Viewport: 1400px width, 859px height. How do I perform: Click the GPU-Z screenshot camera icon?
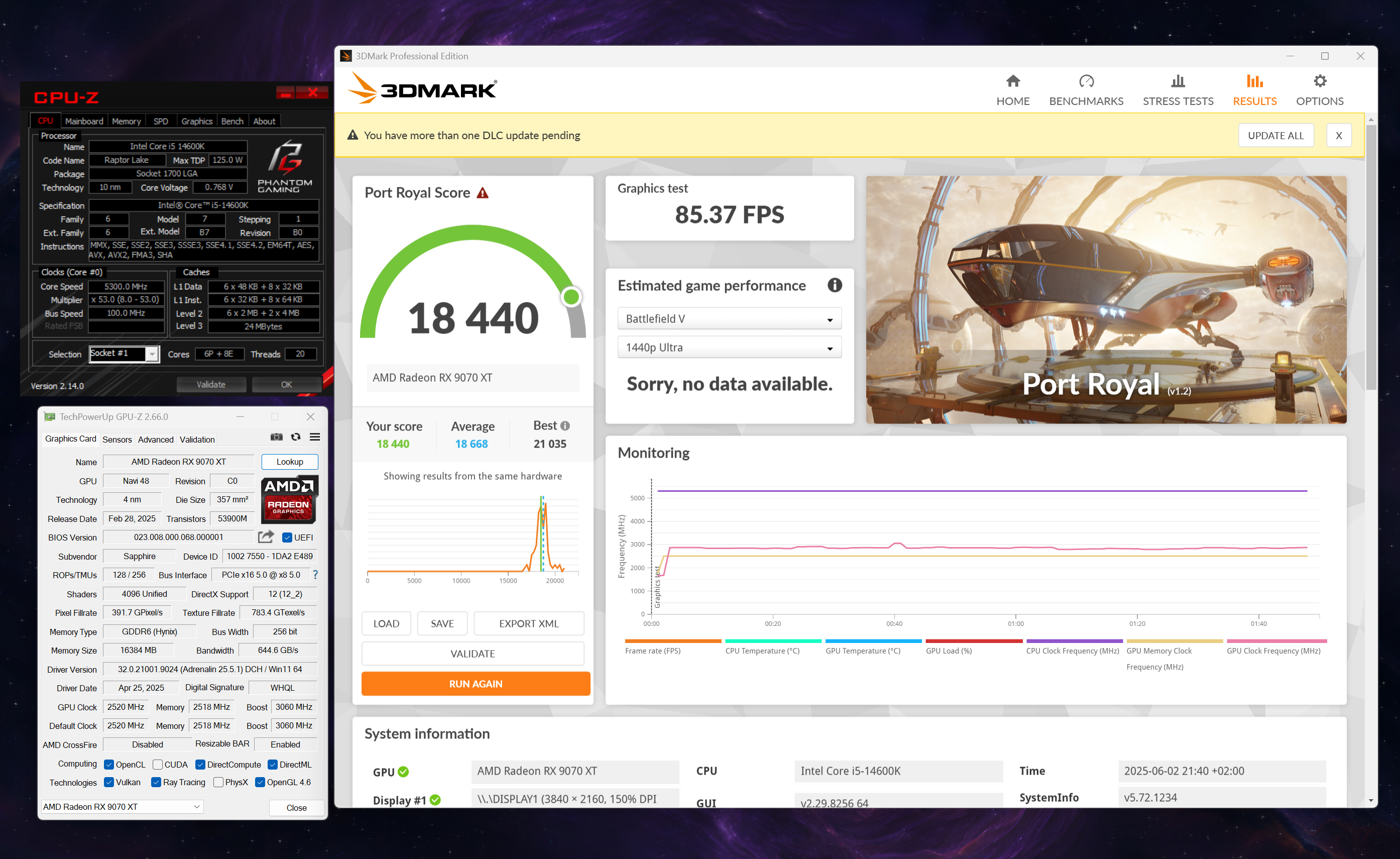[x=276, y=437]
